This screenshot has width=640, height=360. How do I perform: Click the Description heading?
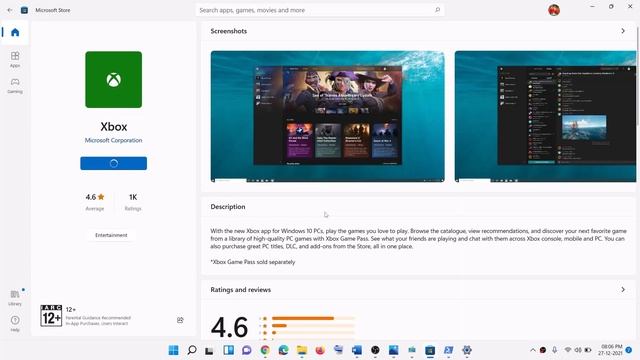pos(228,207)
